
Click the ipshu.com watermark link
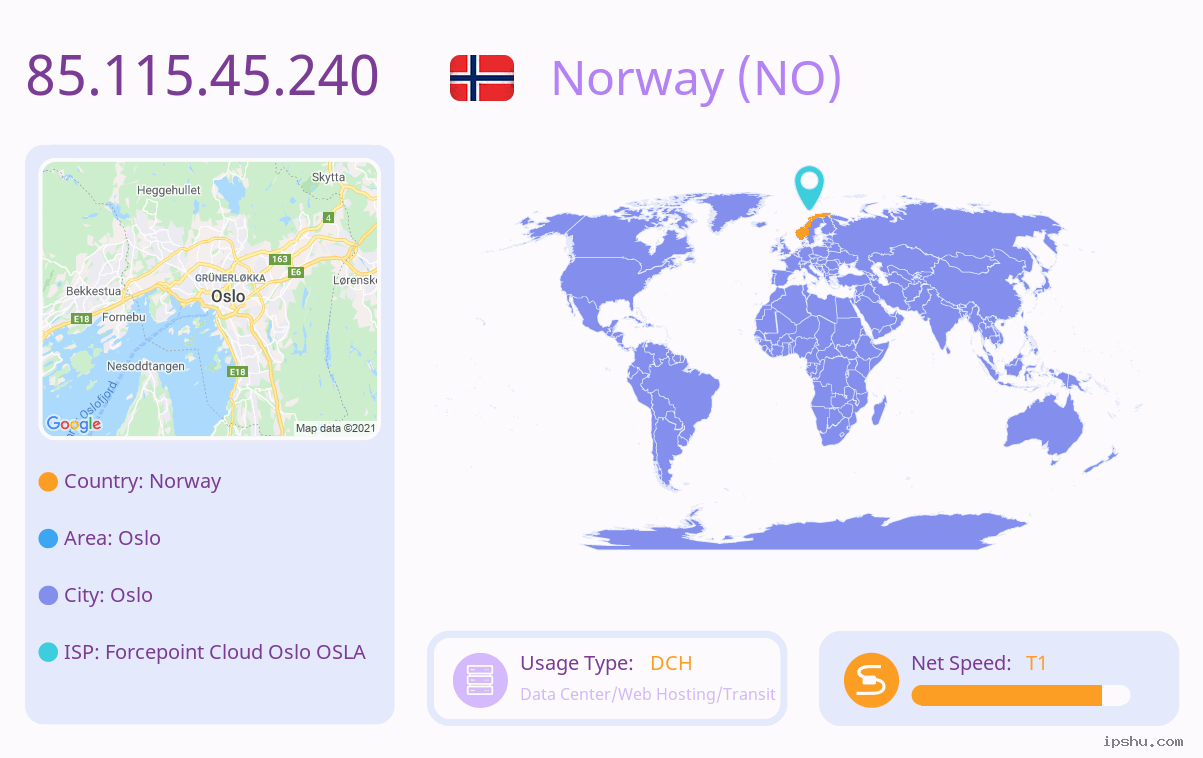pos(1143,741)
